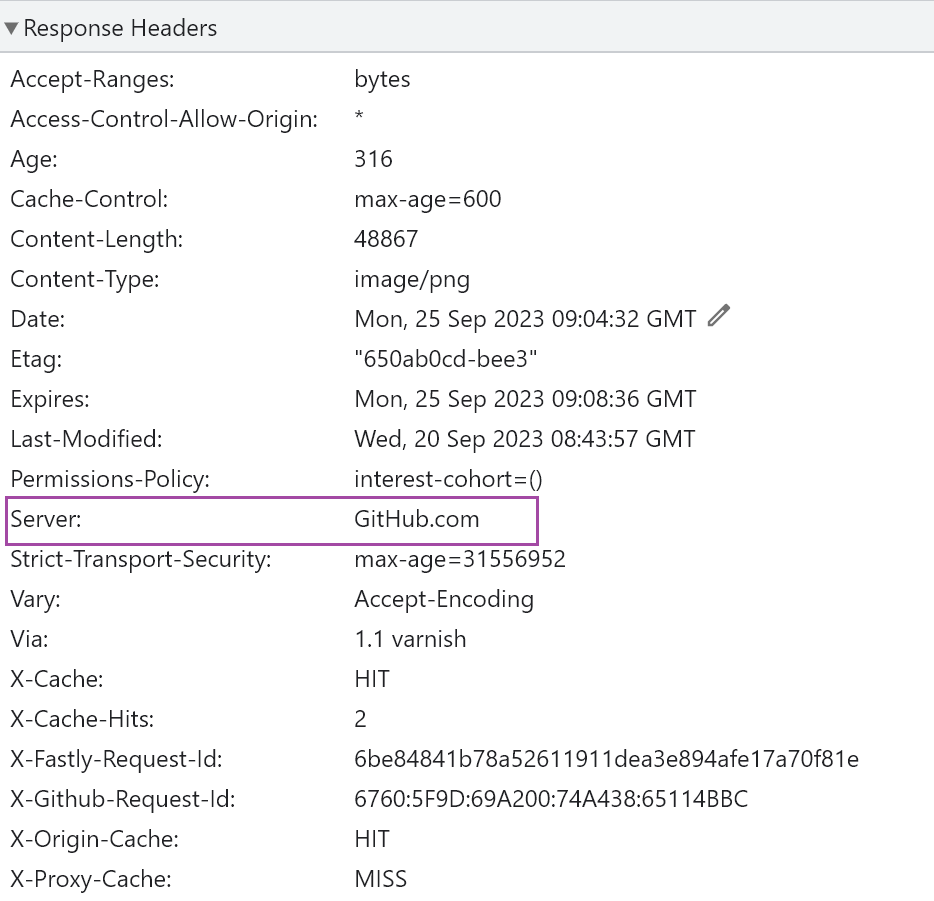
Task: Click the Vary Accept-Encoding value
Action: [x=443, y=600]
